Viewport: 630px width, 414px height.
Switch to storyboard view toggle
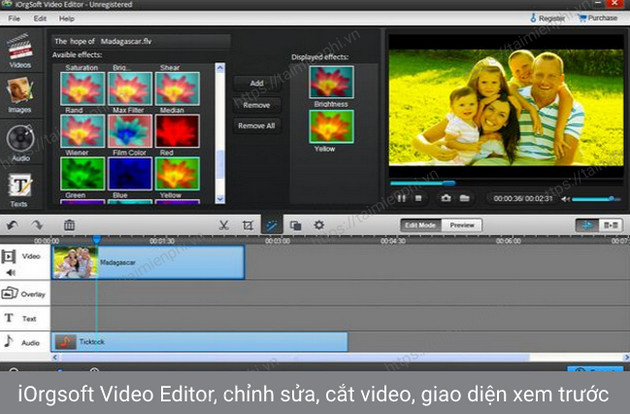coord(611,225)
